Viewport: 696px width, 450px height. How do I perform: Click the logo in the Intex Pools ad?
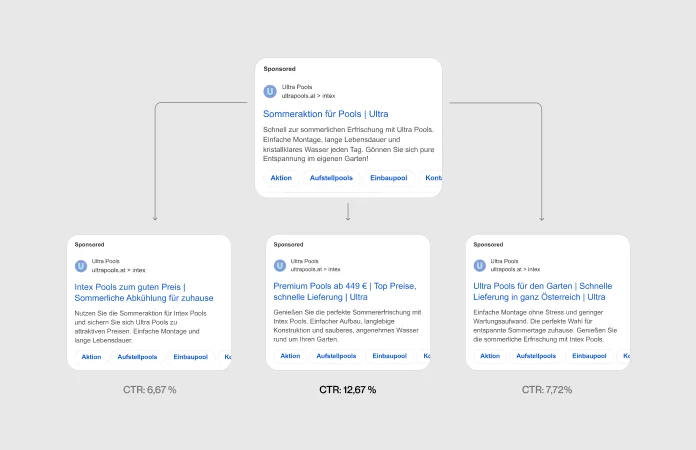[x=81, y=265]
